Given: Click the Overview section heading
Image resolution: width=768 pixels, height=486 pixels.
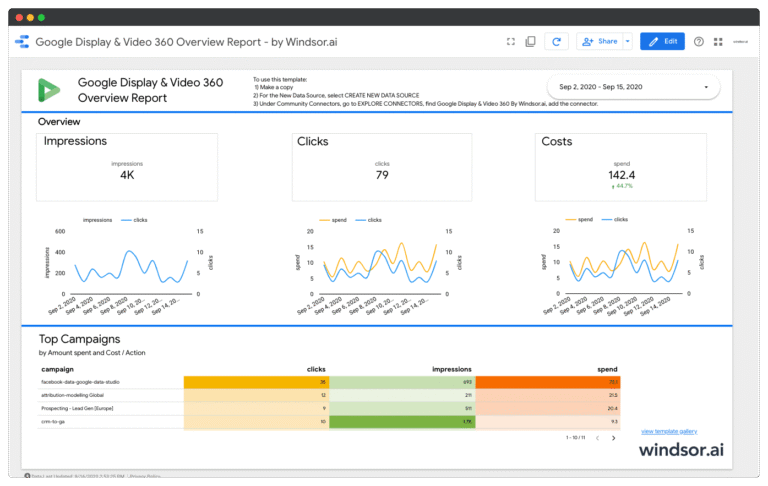Looking at the screenshot, I should coord(59,122).
